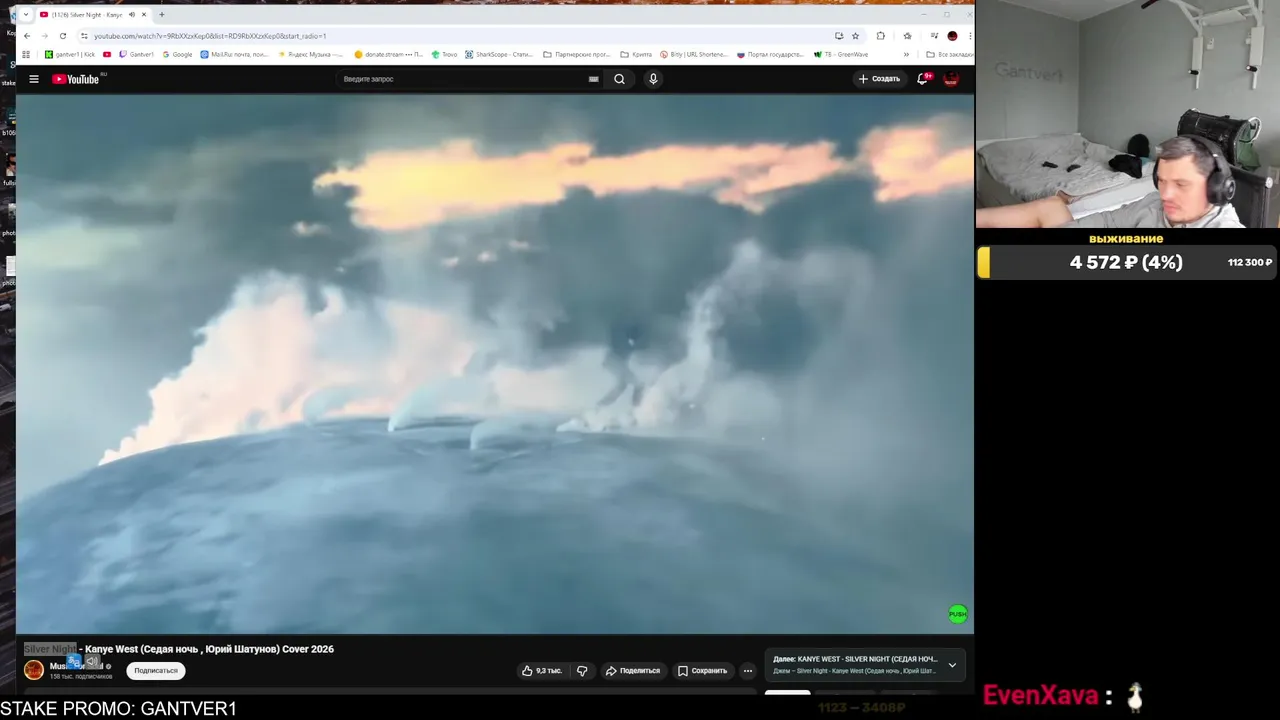Click the green PUSH button over the video
The width and height of the screenshot is (1280, 720).
point(957,614)
